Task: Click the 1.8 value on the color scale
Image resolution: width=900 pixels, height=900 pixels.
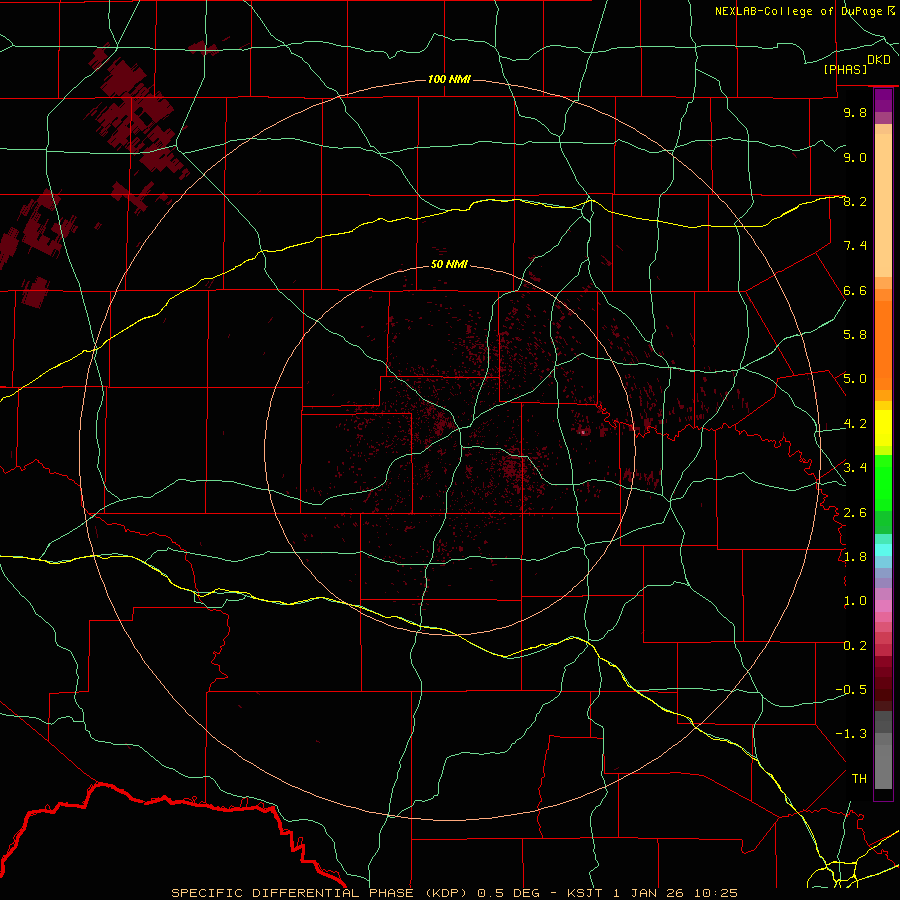Action: pyautogui.click(x=855, y=556)
